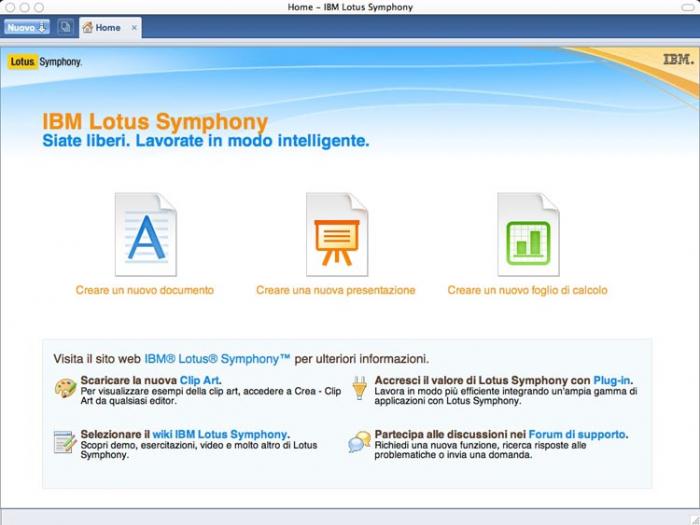Click the plug icon next to Plug-in

tap(359, 388)
